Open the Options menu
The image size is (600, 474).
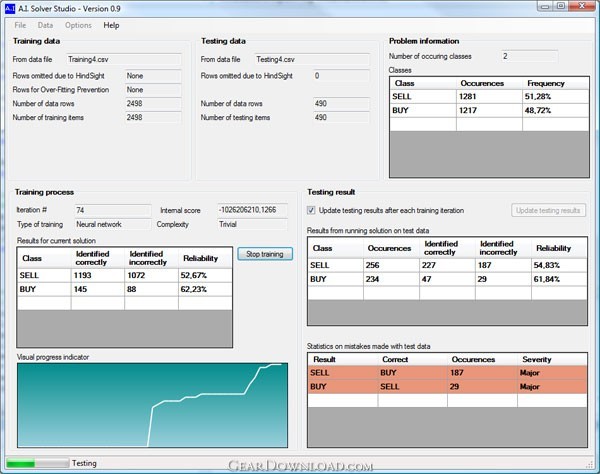point(78,25)
